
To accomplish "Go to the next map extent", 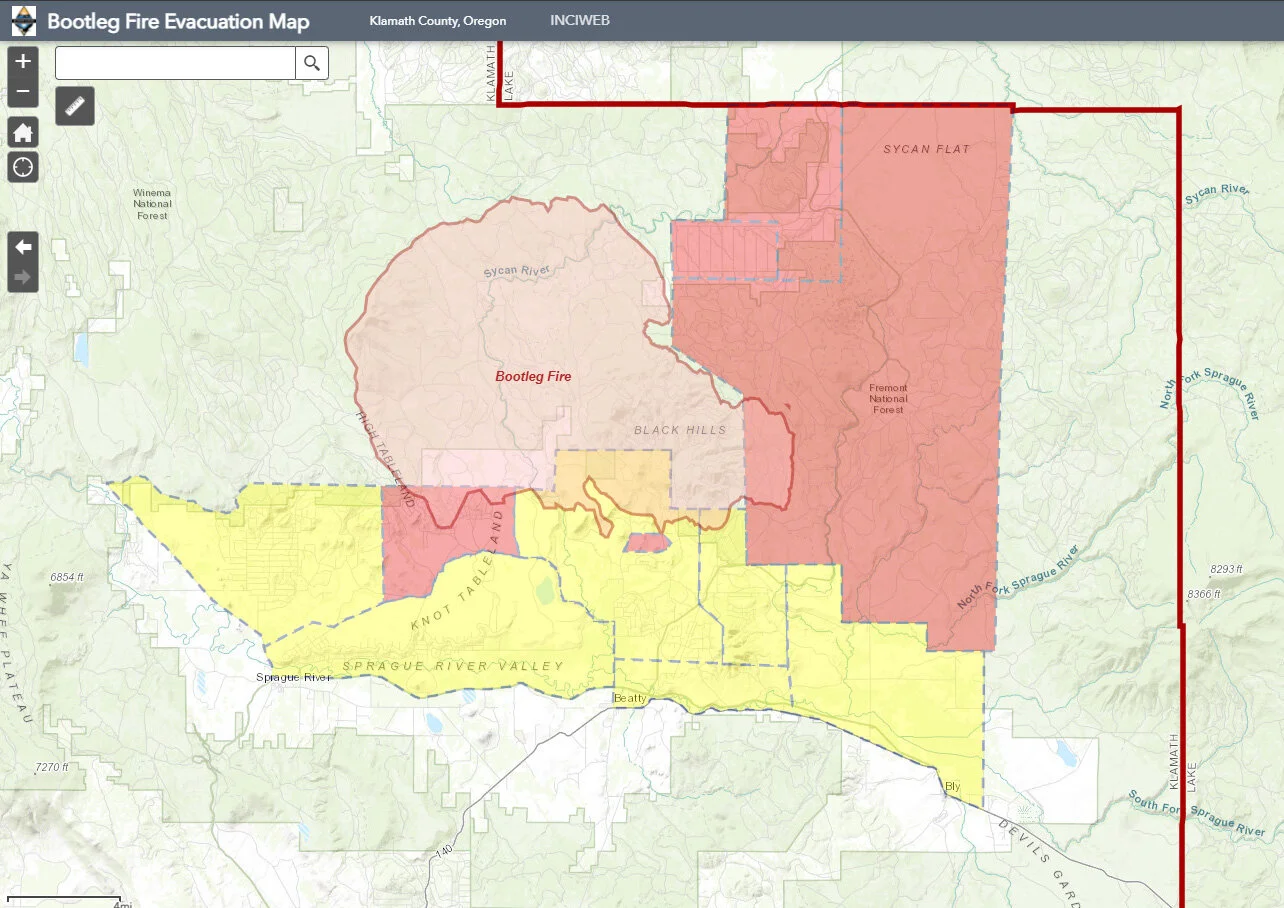I will click(23, 277).
